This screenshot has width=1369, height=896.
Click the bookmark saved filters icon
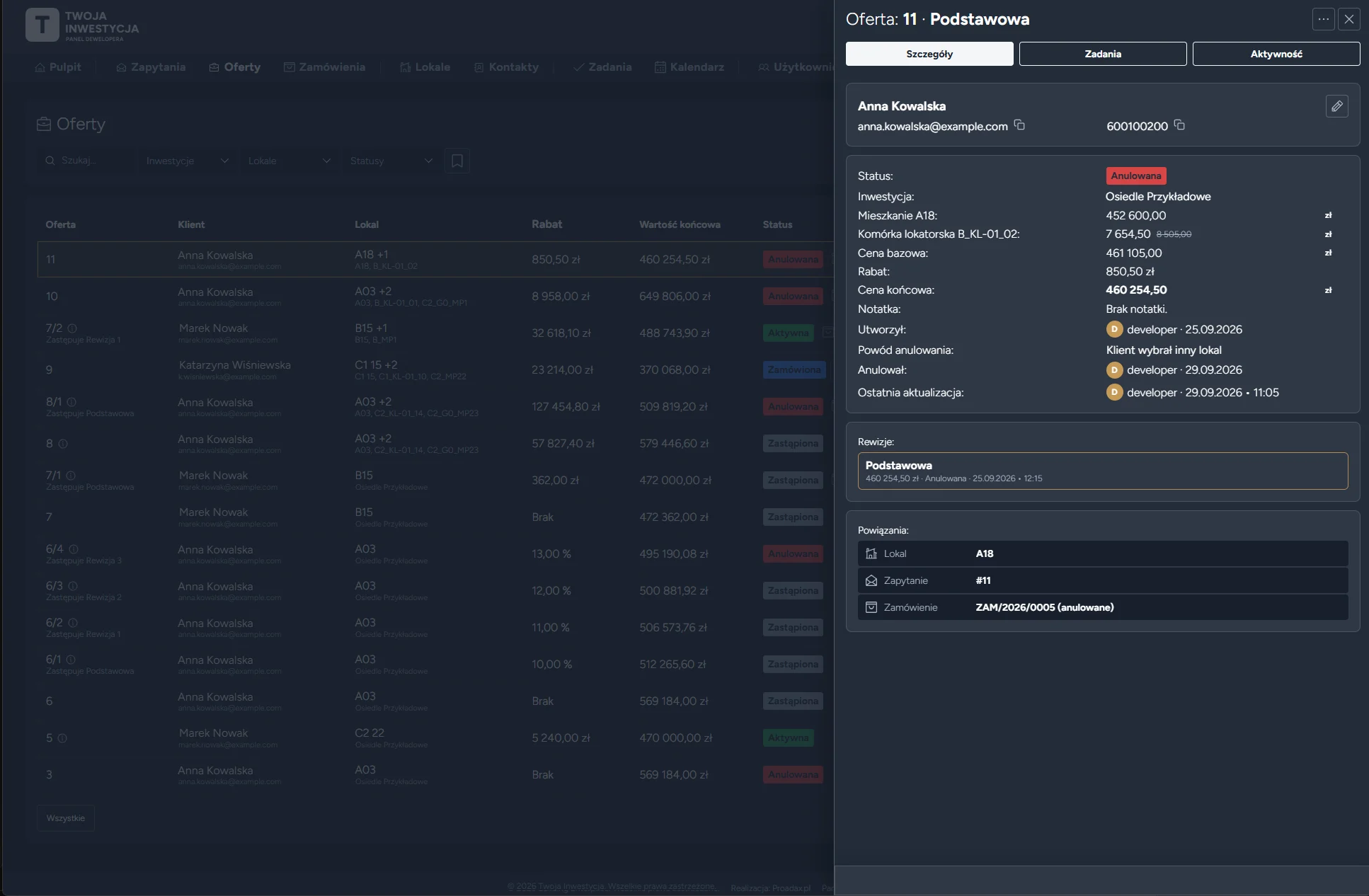coord(457,161)
